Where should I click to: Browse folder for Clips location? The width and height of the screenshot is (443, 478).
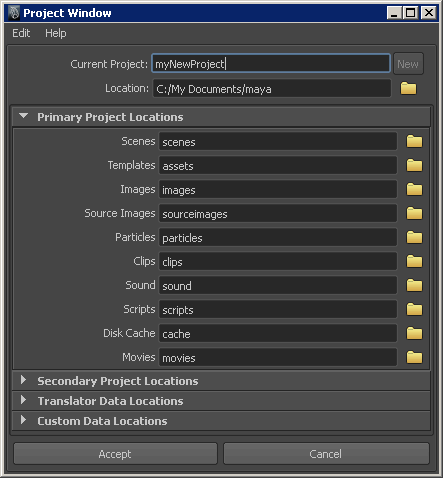pos(414,261)
